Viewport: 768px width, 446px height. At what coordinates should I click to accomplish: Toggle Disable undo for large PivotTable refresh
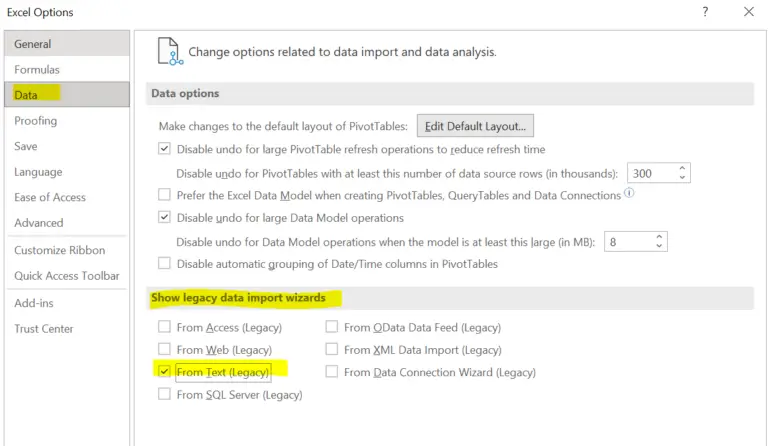pyautogui.click(x=164, y=148)
